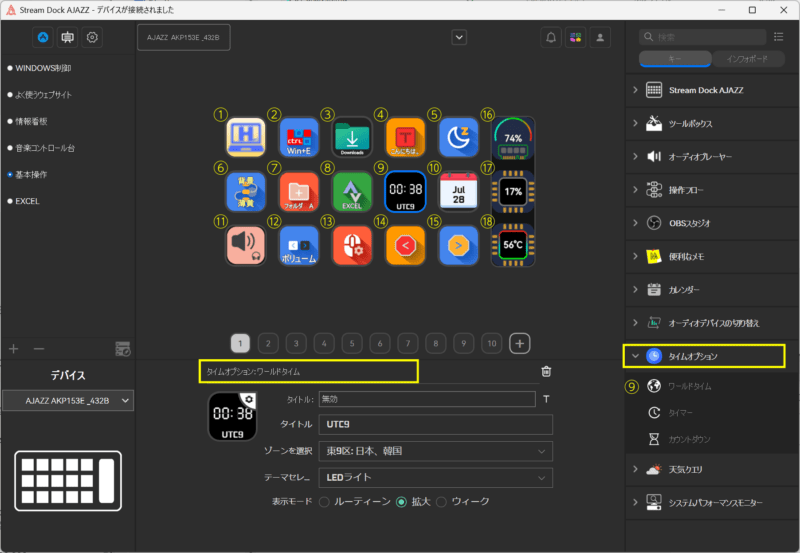Add a scene with plus button

pyautogui.click(x=14, y=349)
